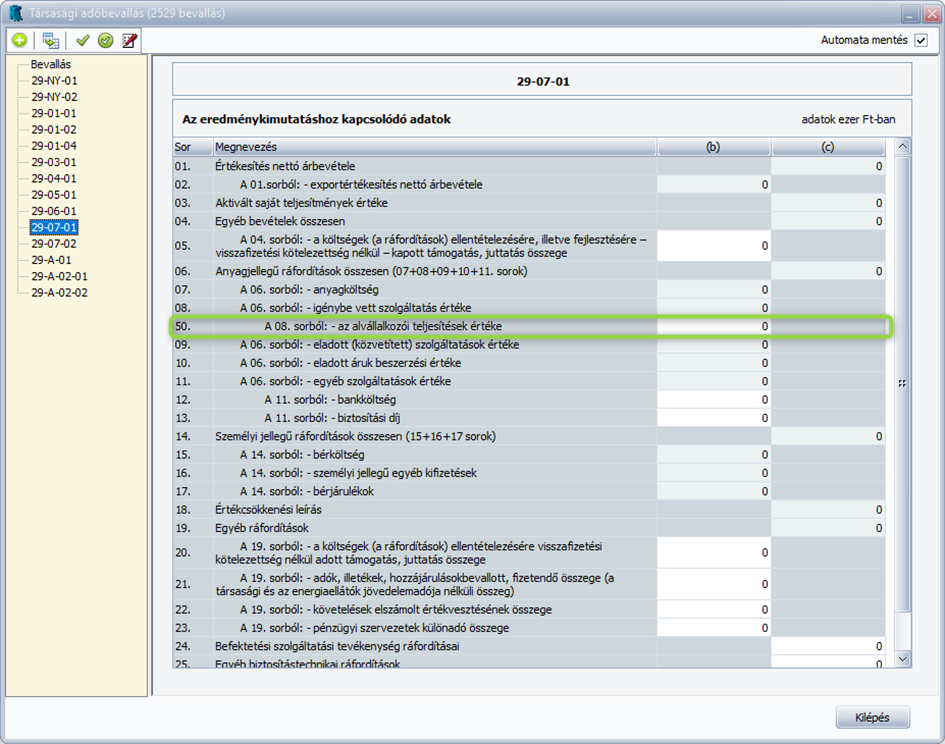Toggle the Automata mentés checkbox
Viewport: 945px width, 744px height.
tap(921, 40)
